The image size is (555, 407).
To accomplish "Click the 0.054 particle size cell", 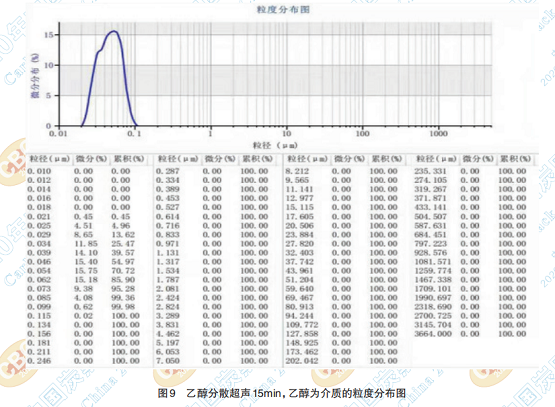I will pyautogui.click(x=39, y=271).
